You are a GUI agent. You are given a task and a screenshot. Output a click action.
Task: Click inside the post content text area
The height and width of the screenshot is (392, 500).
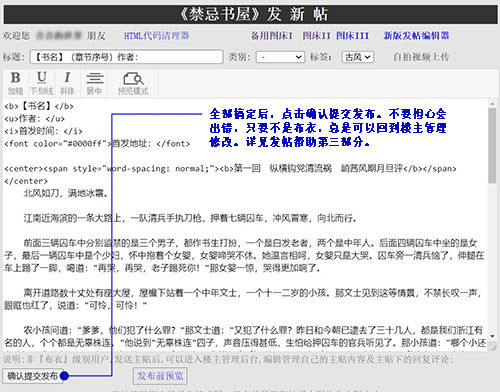point(245,224)
